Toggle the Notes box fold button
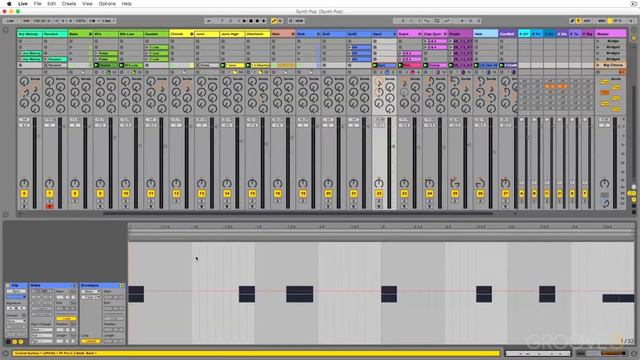The width and height of the screenshot is (640, 360). pos(74,285)
